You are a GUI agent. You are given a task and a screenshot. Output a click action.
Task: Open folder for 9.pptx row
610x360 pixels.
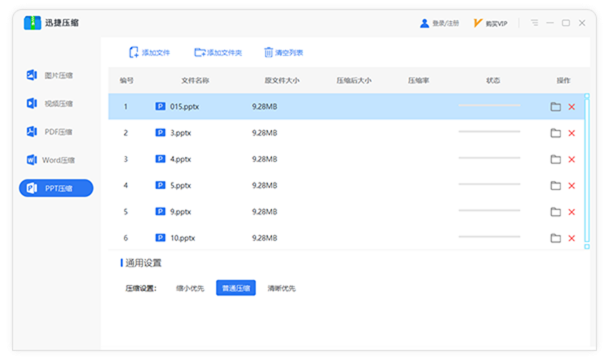pyautogui.click(x=556, y=212)
